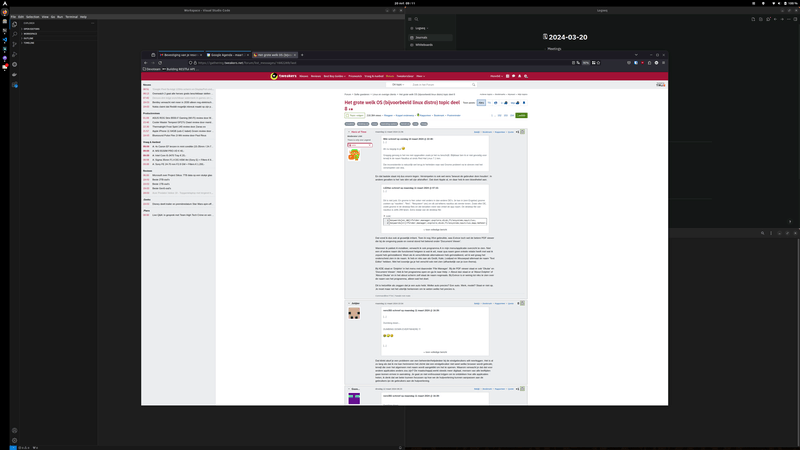Reload the page in Firefox

(160, 63)
